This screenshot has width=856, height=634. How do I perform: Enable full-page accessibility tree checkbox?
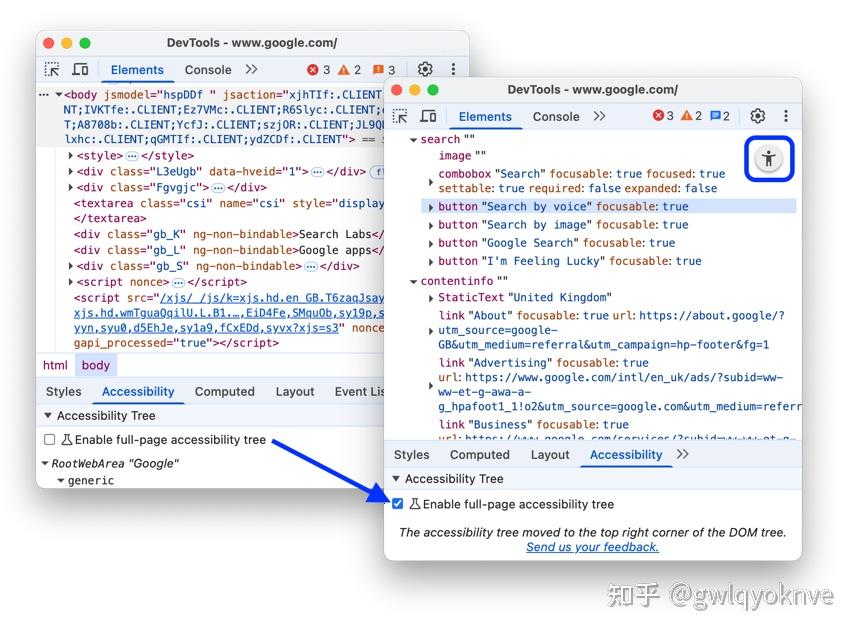(x=398, y=503)
